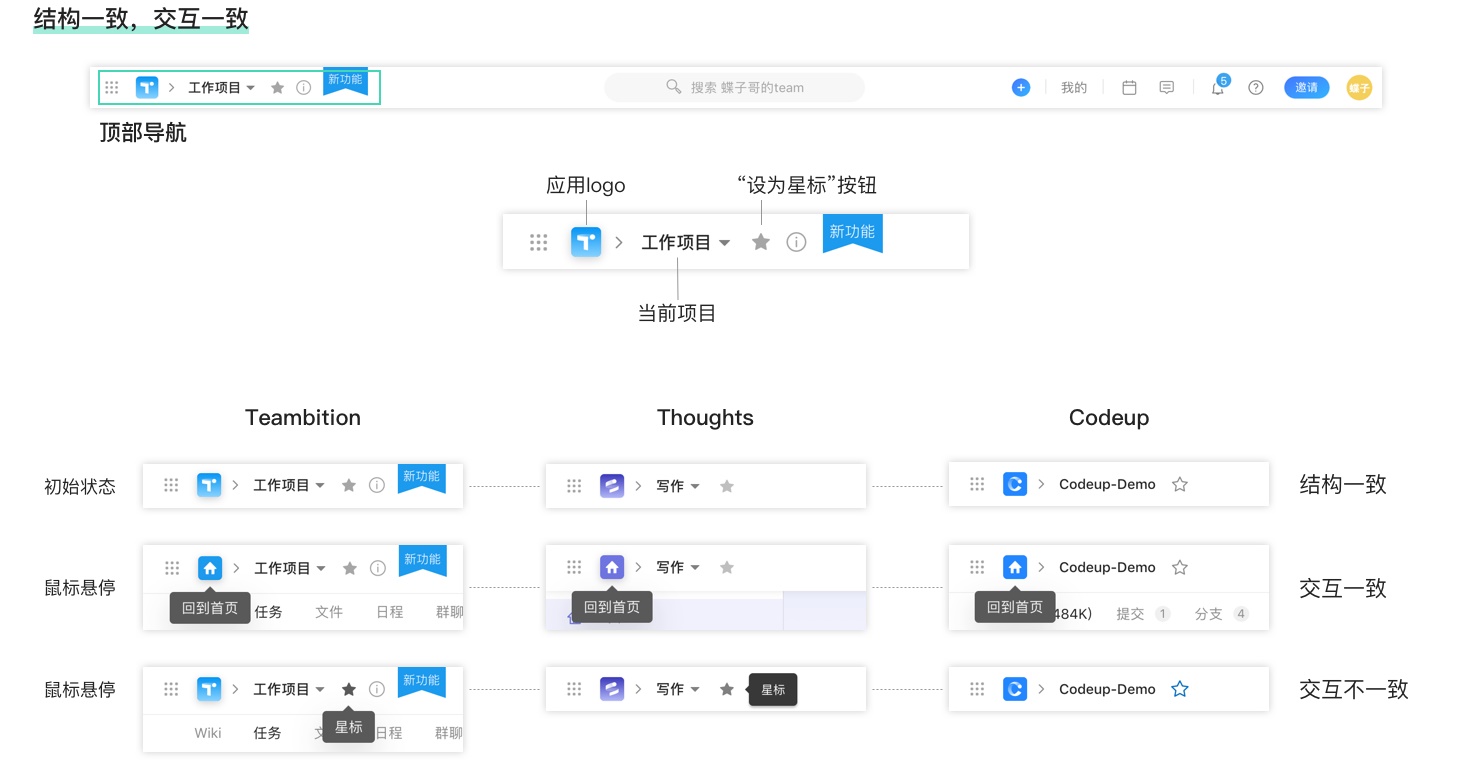Toggle the blue outline star in Codeup bar

click(1180, 689)
